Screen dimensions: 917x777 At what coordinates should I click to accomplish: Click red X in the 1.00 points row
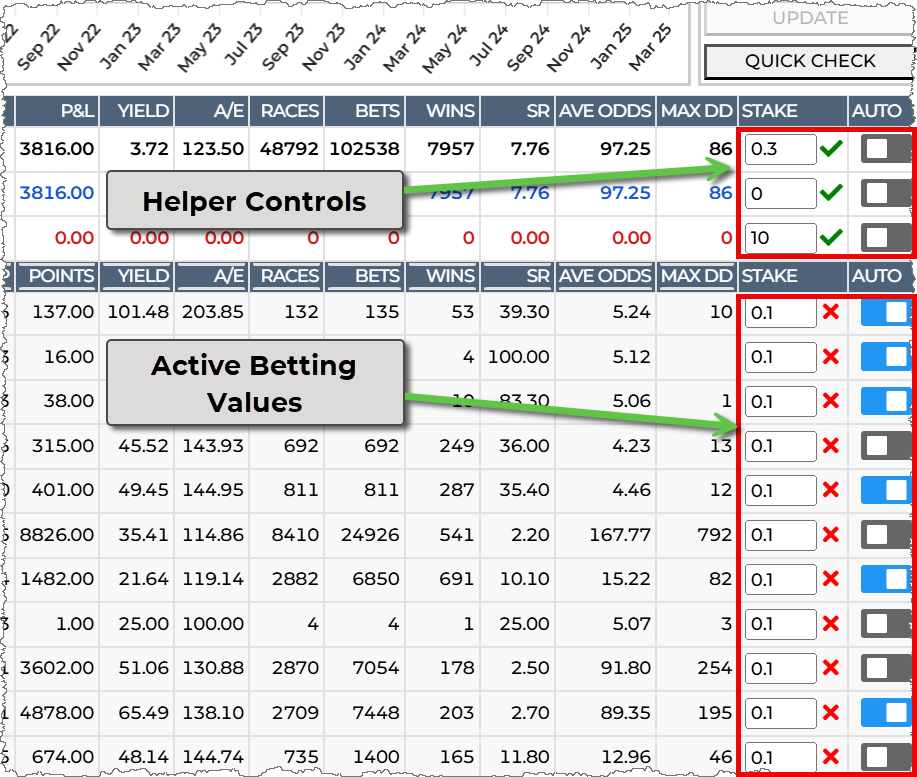[831, 624]
